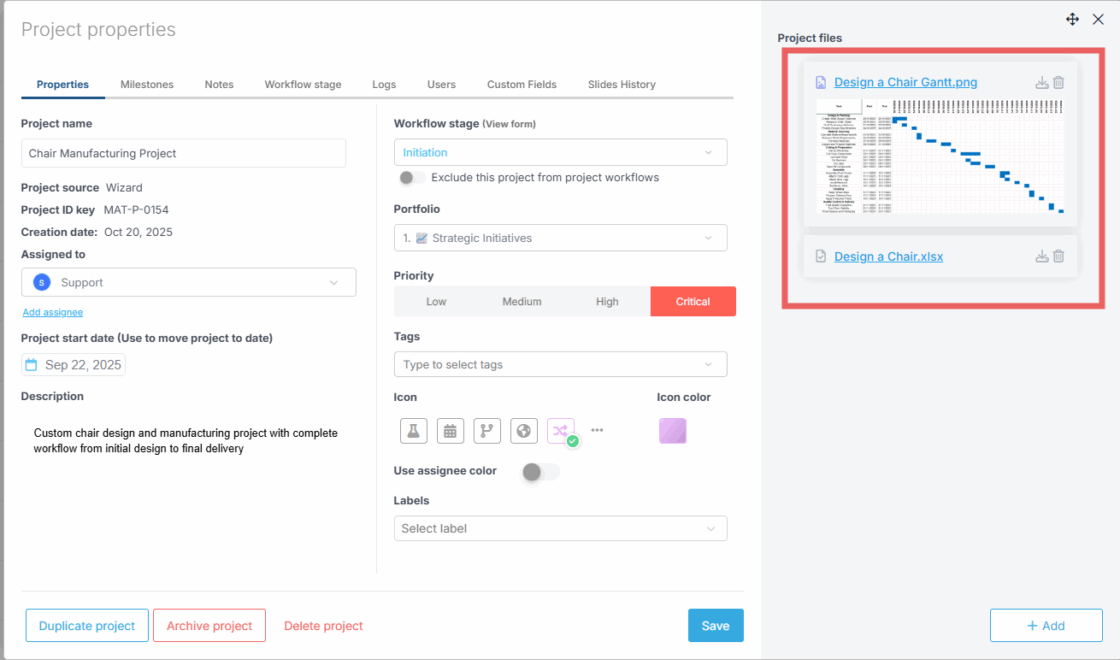This screenshot has width=1120, height=660.
Task: Download the Design a Chair Gantt.png file
Action: click(1042, 83)
